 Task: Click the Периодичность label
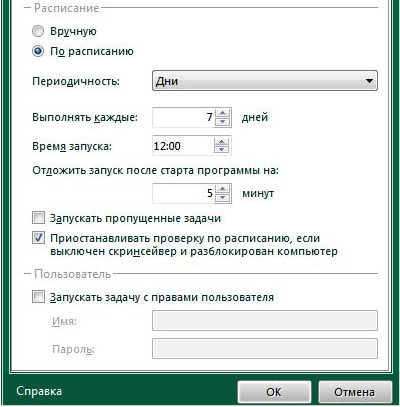pyautogui.click(x=76, y=81)
